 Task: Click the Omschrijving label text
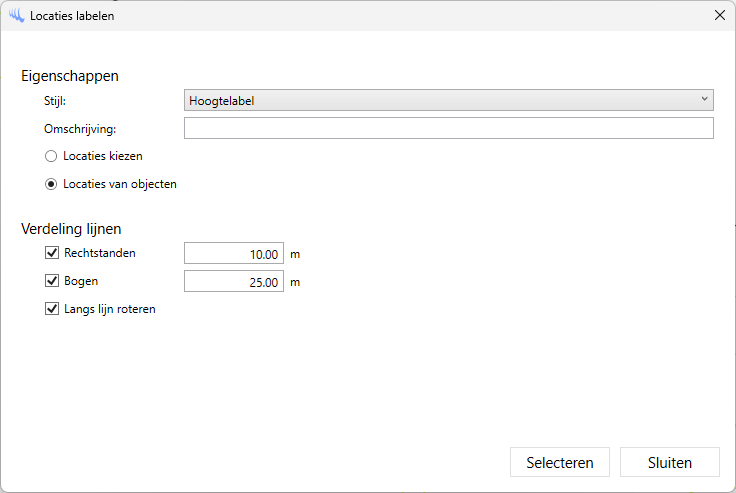coord(80,128)
